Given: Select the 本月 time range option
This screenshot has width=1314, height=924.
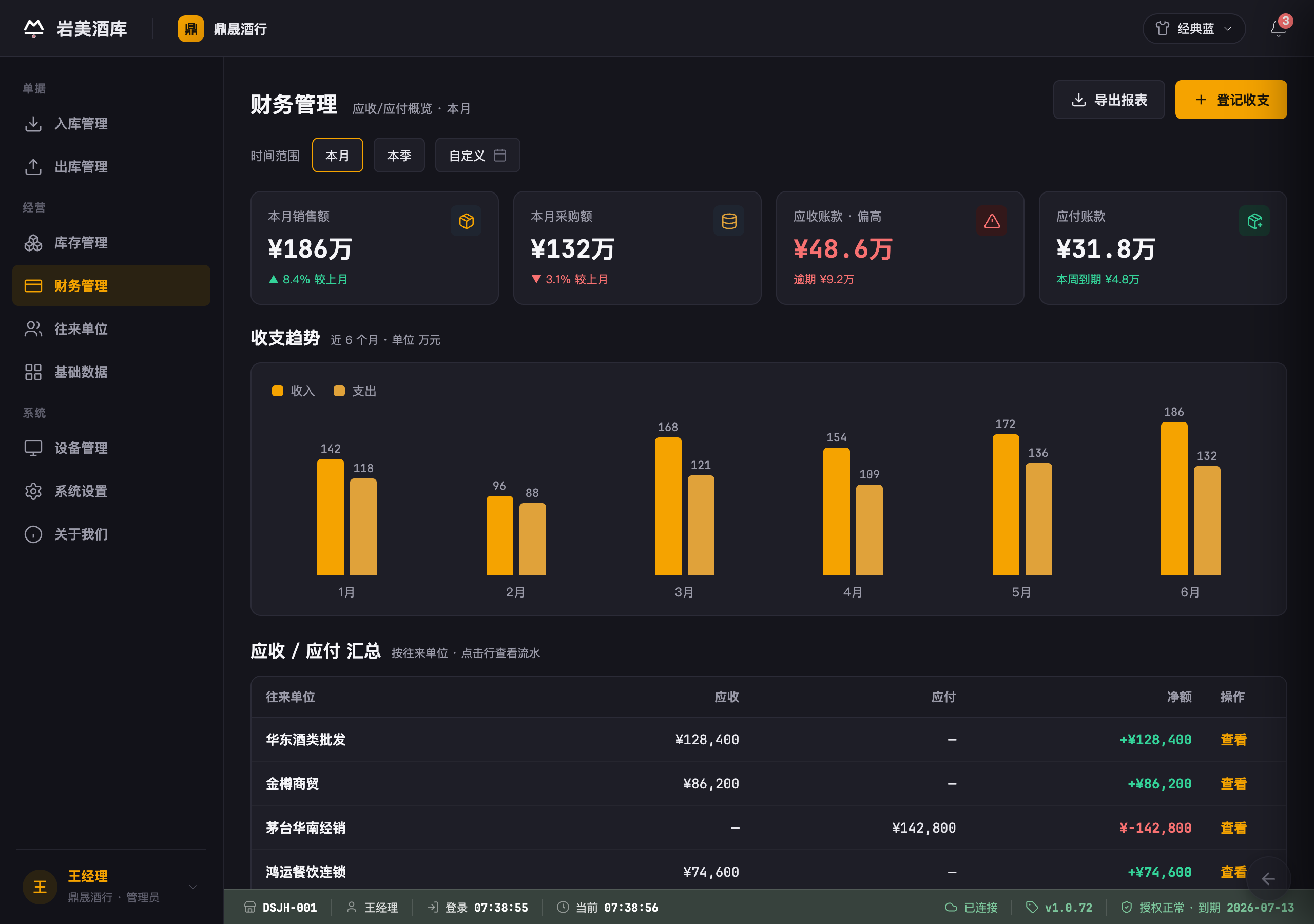Looking at the screenshot, I should coord(337,155).
